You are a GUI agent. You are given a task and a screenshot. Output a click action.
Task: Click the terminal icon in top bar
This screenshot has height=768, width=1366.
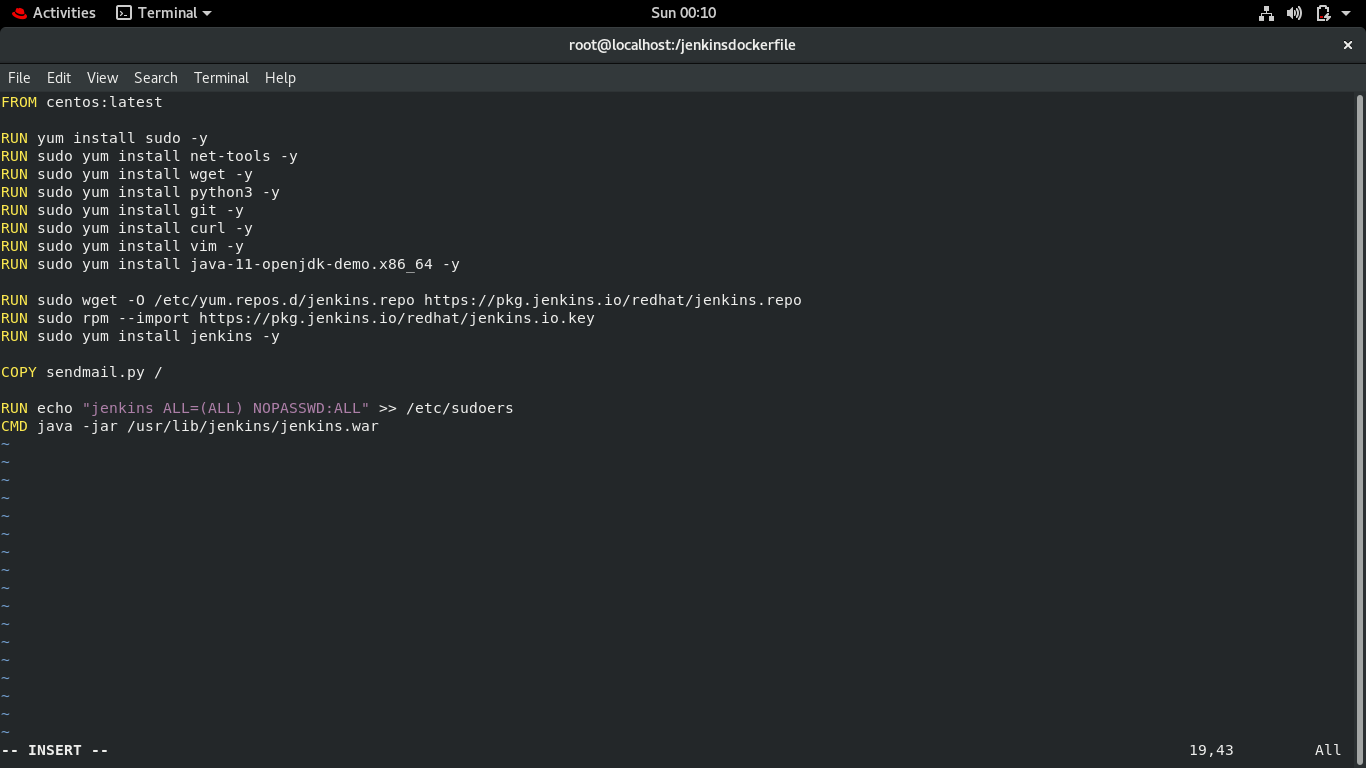tap(124, 13)
